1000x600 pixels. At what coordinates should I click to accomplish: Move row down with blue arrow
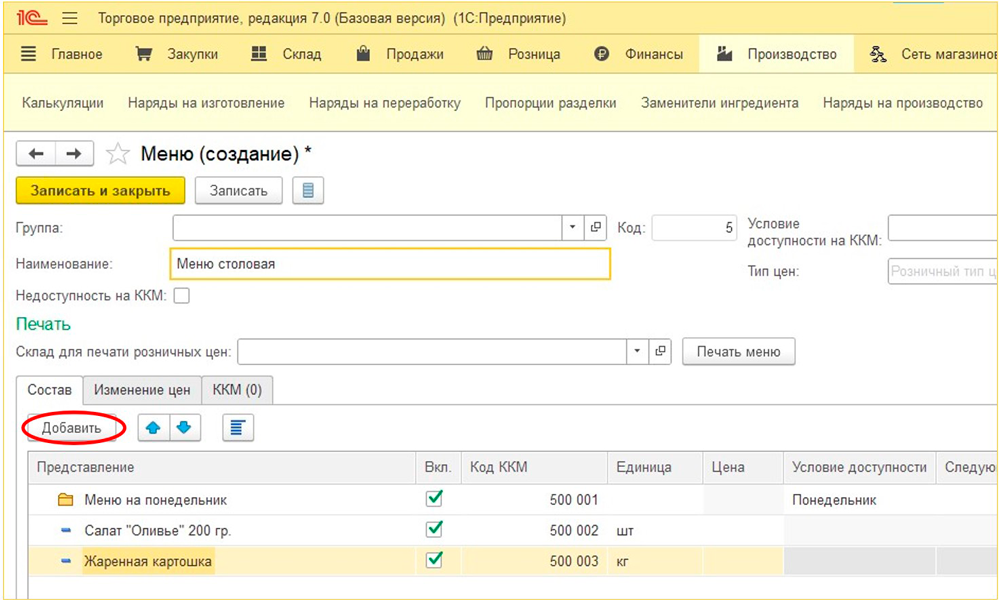[x=183, y=428]
